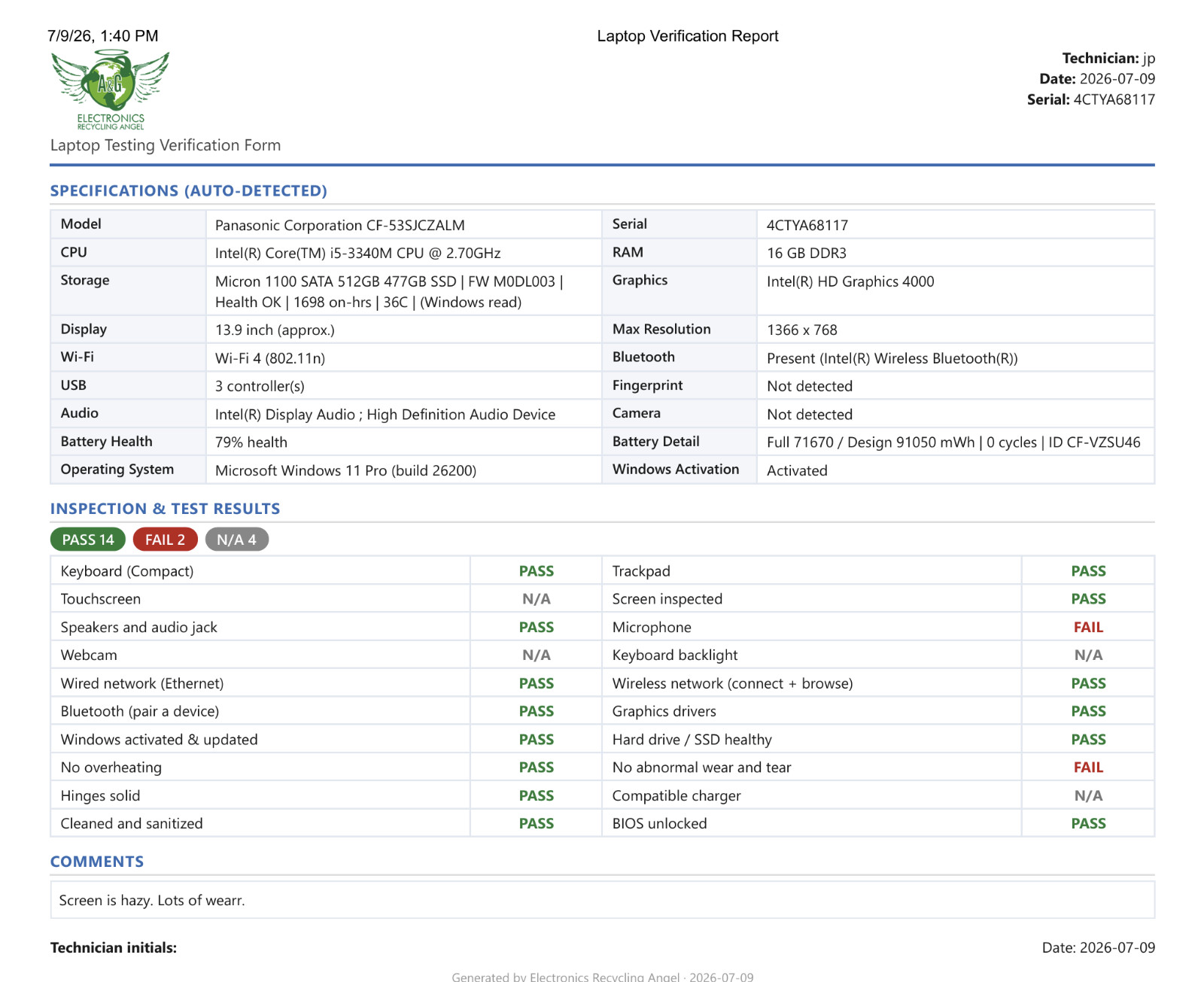
Task: Click the N/A result for Touchscreen
Action: (537, 599)
